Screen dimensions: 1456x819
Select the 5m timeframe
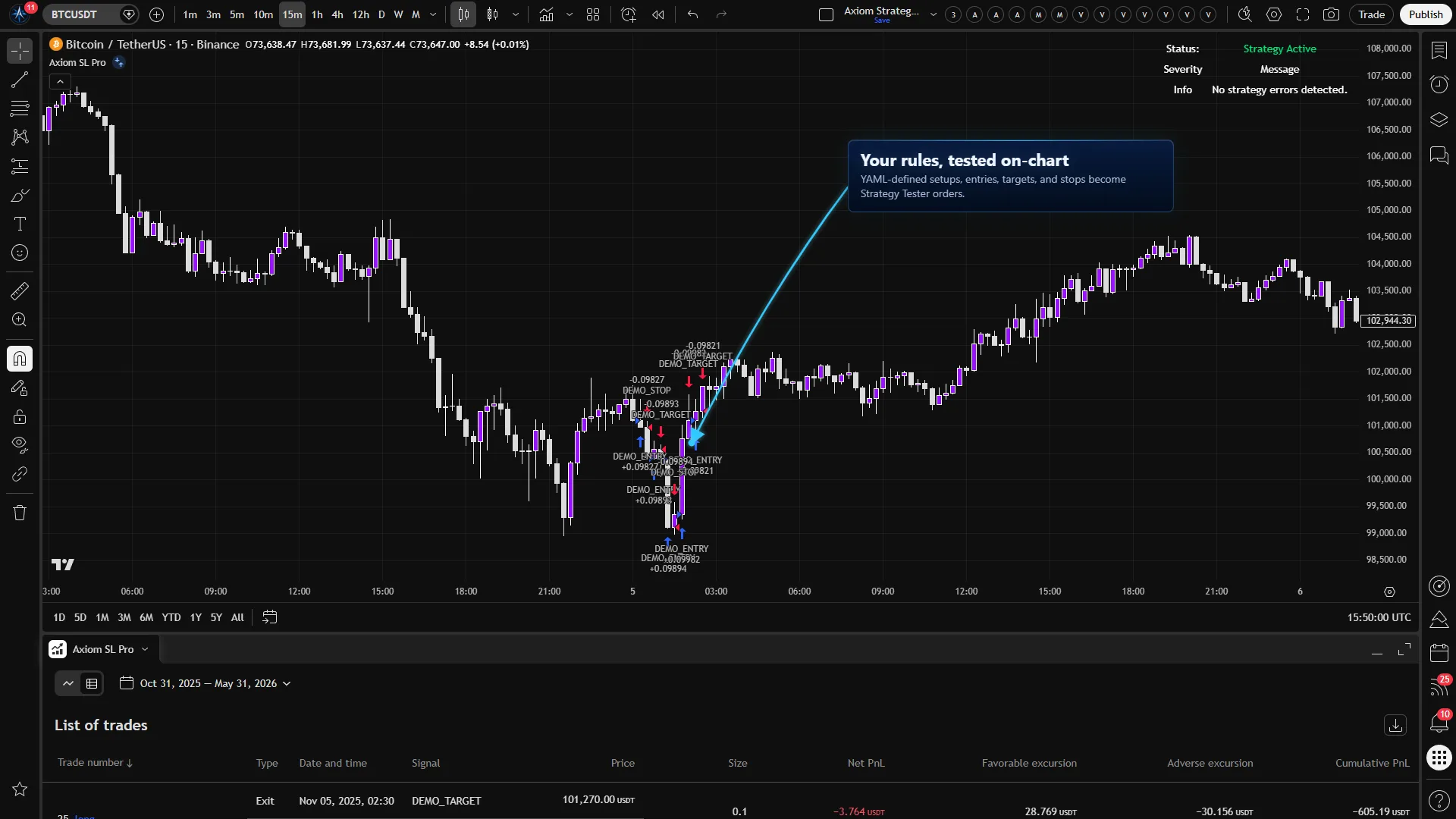[x=237, y=14]
